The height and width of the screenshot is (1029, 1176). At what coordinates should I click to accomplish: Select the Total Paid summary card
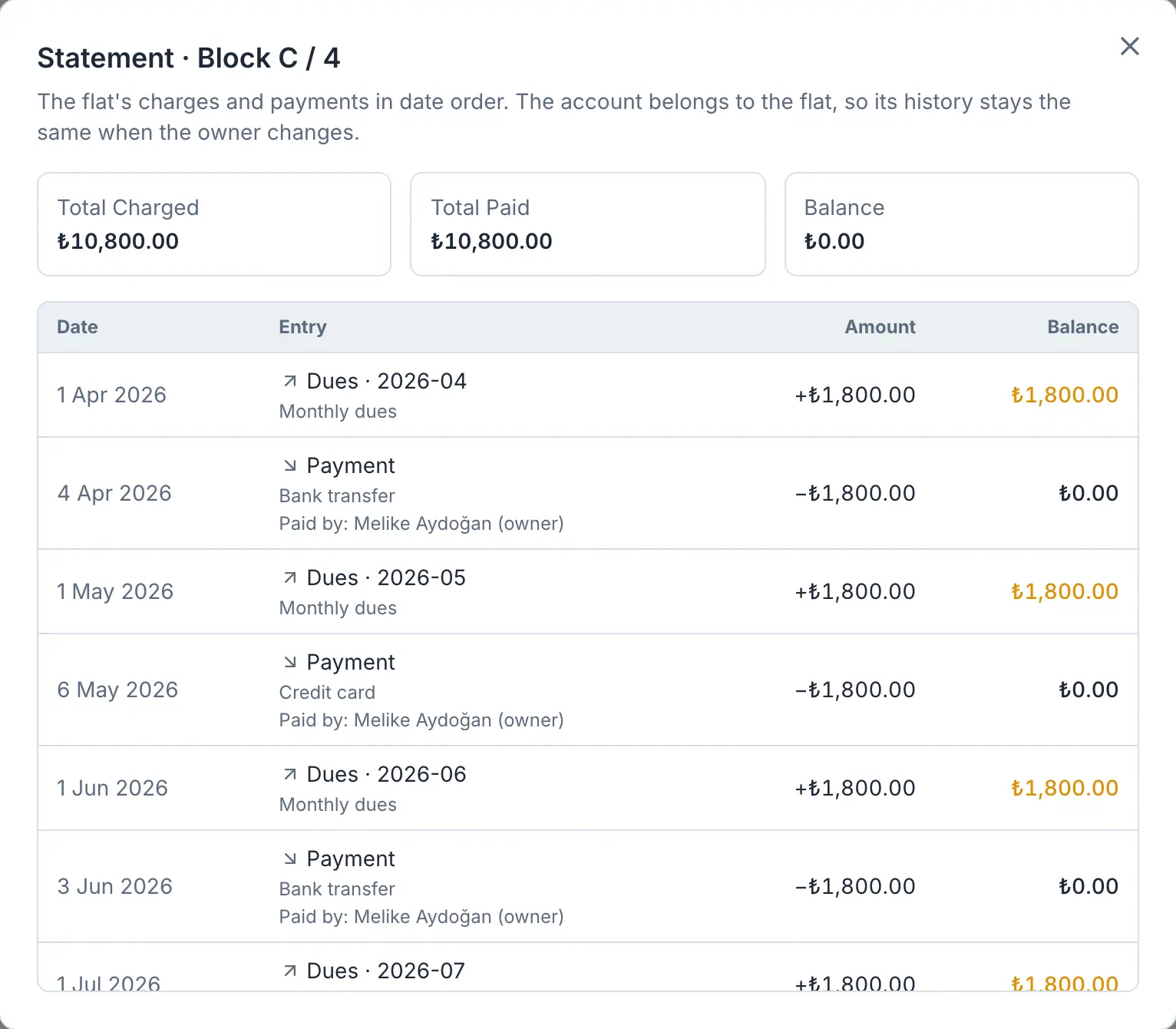tap(588, 224)
